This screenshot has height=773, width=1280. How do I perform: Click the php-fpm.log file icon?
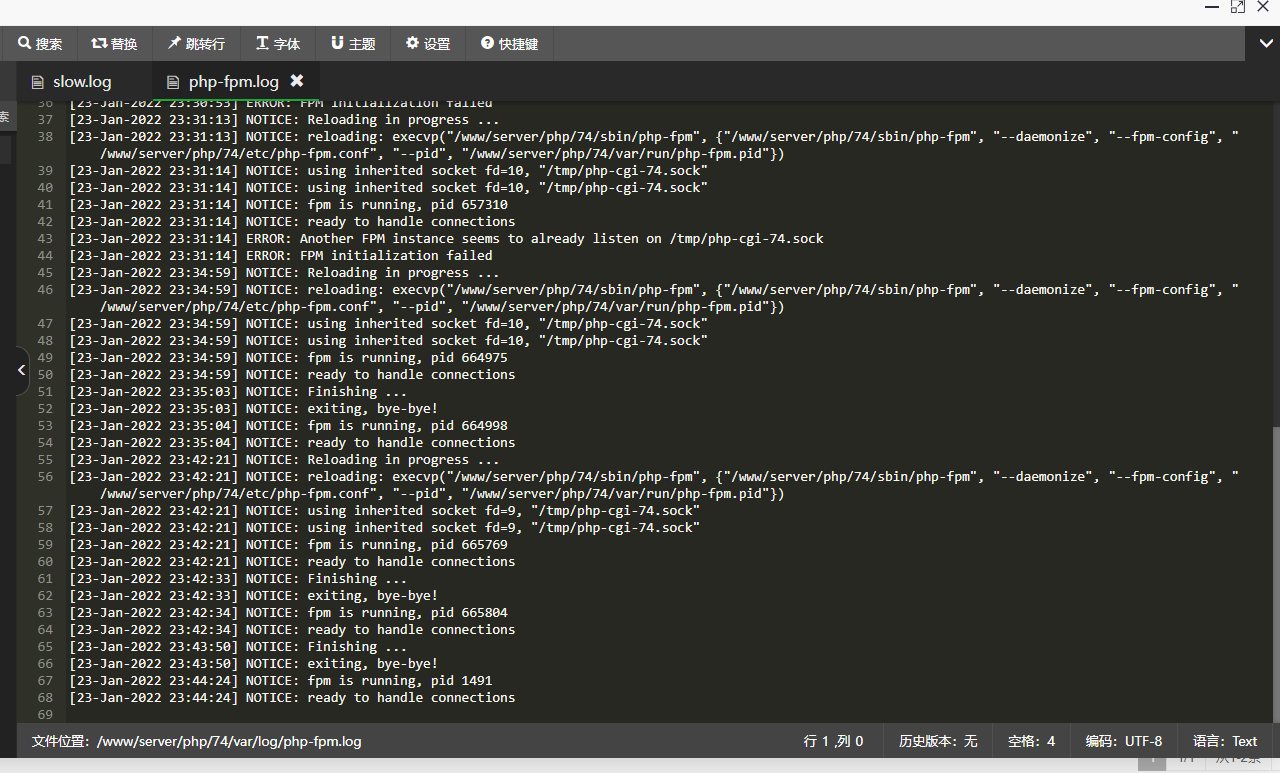click(173, 82)
